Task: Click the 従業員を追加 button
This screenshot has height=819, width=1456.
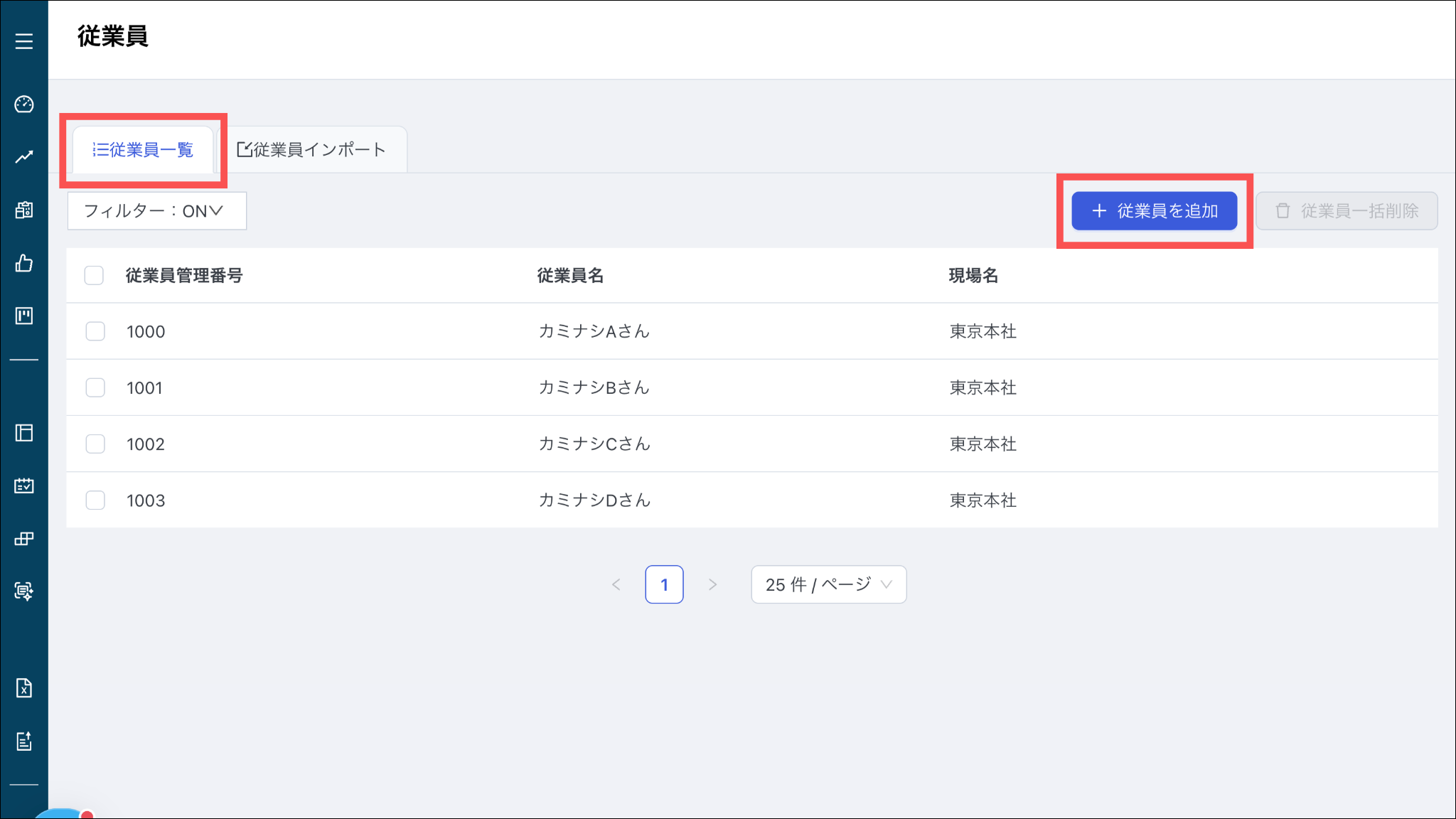Action: (x=1154, y=211)
